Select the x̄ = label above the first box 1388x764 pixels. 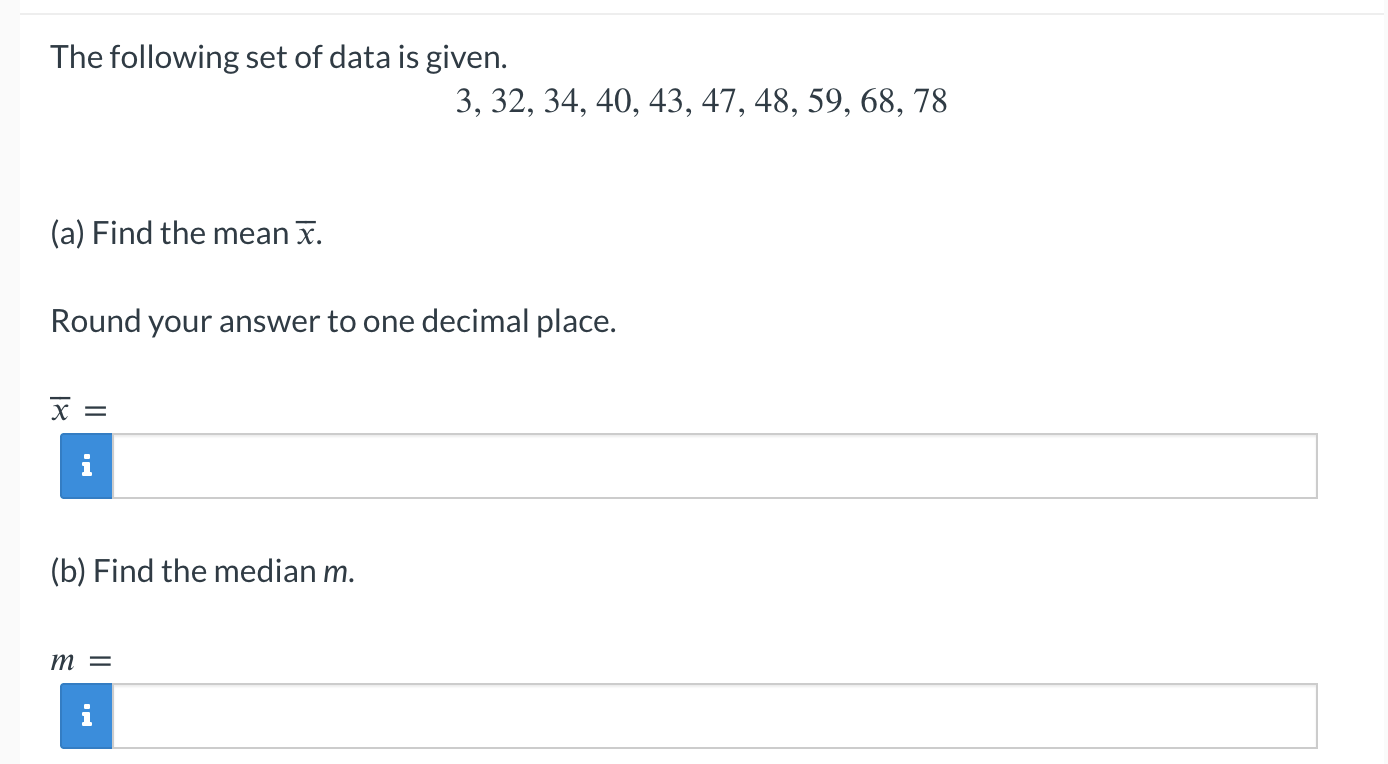coord(78,408)
